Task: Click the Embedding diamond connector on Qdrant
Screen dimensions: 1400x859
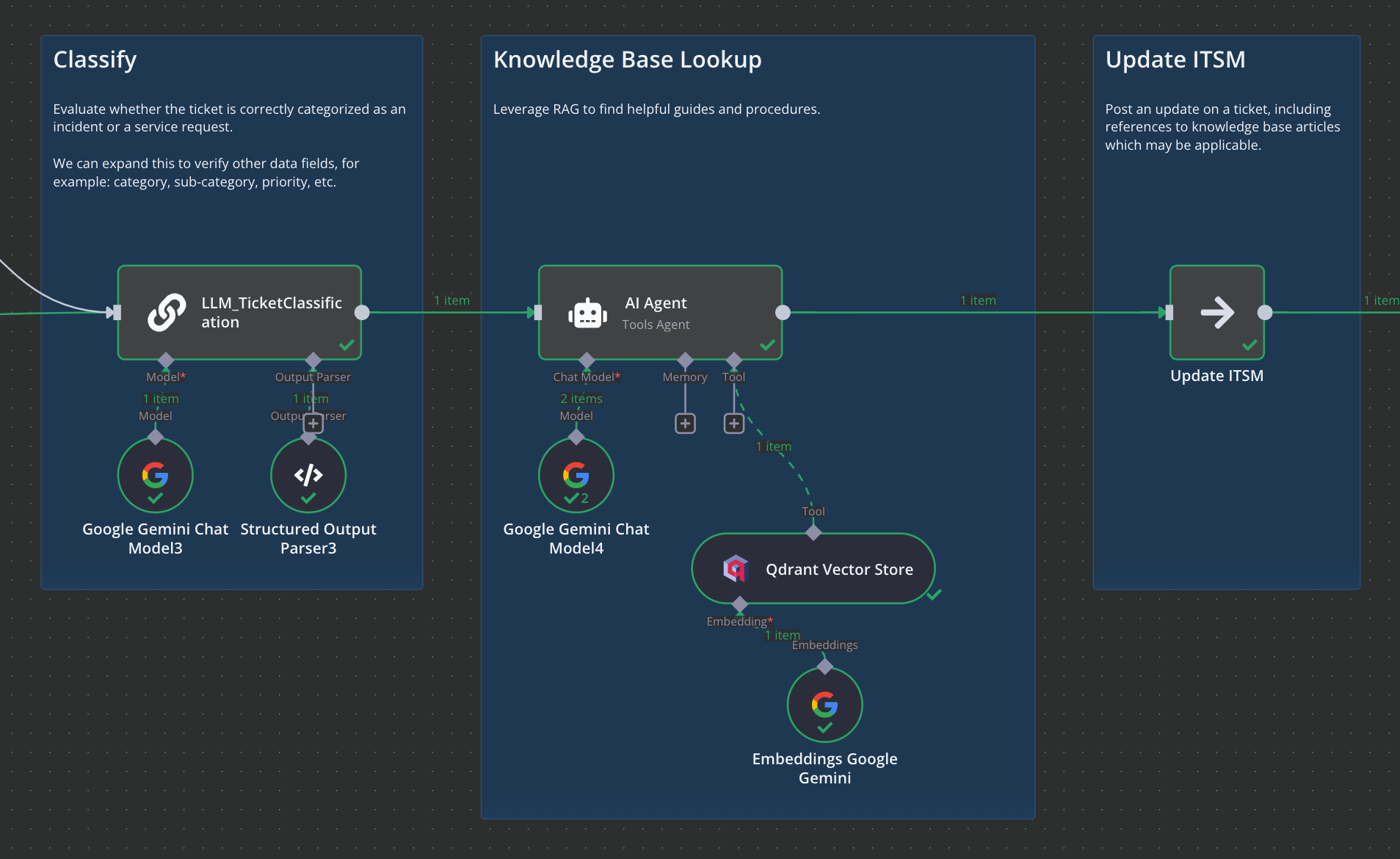Action: [x=740, y=604]
